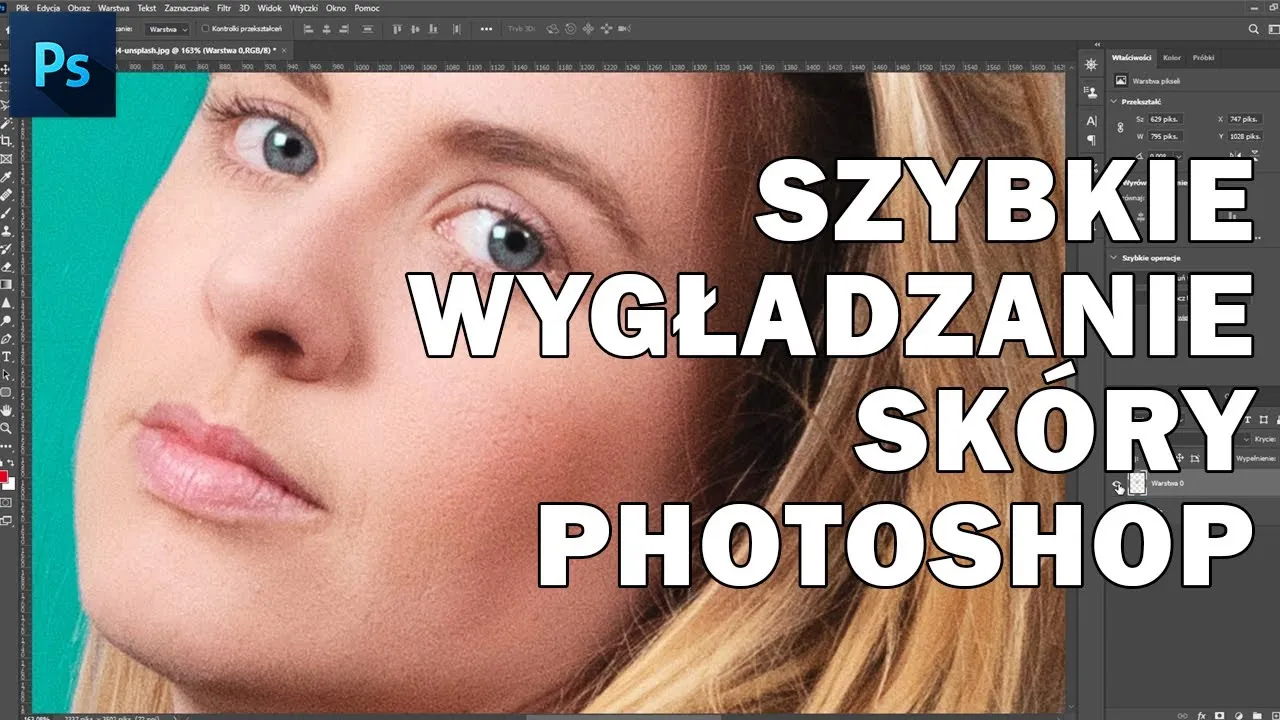
Task: Select the Pen tool
Action: point(6,339)
